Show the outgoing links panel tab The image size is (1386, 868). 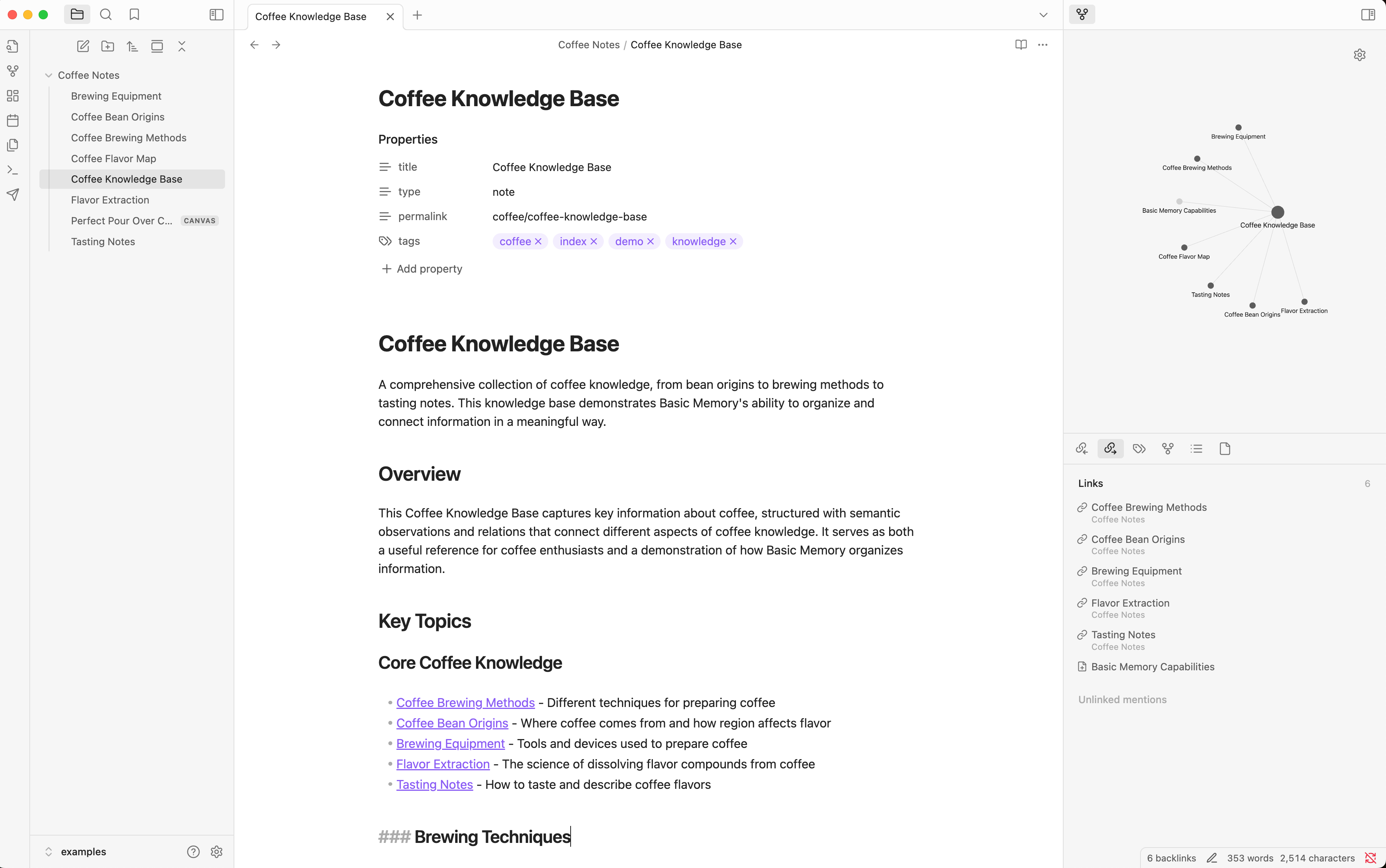click(x=1110, y=449)
